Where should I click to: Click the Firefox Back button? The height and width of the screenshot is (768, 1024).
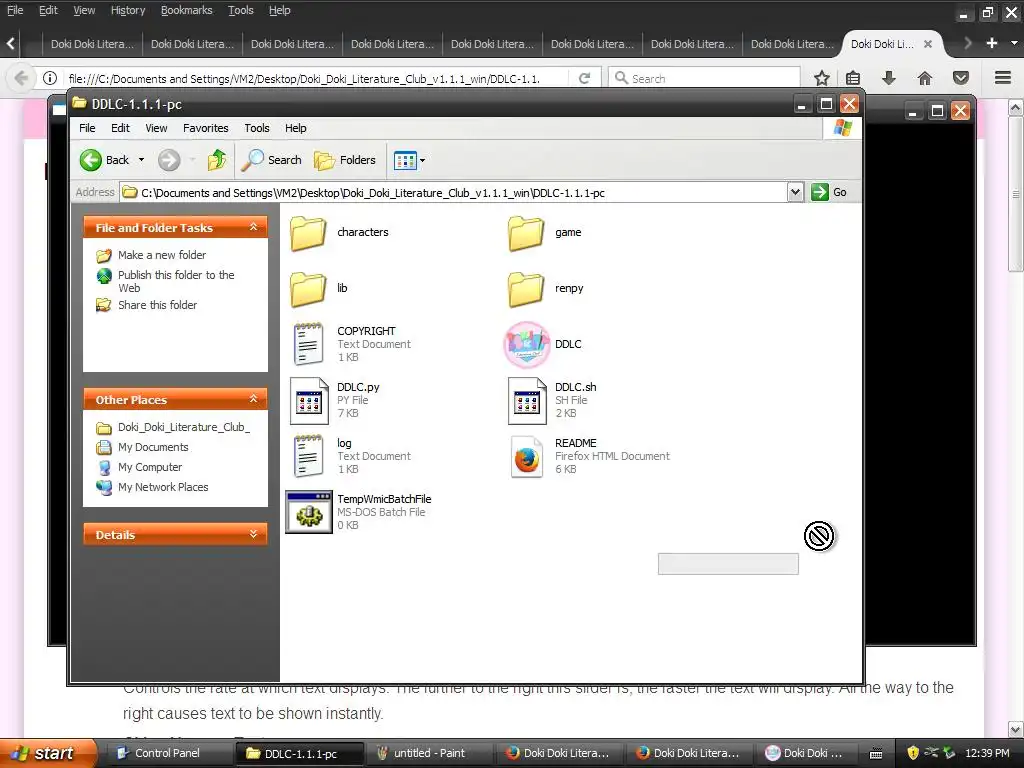point(21,78)
